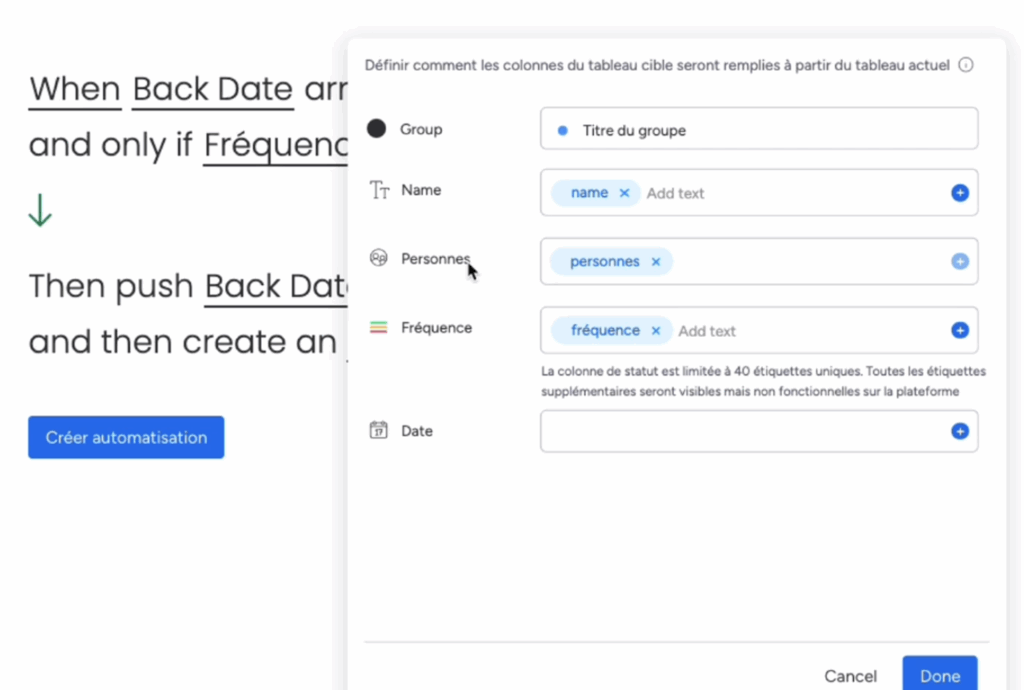Click the Cancel button

pyautogui.click(x=850, y=676)
